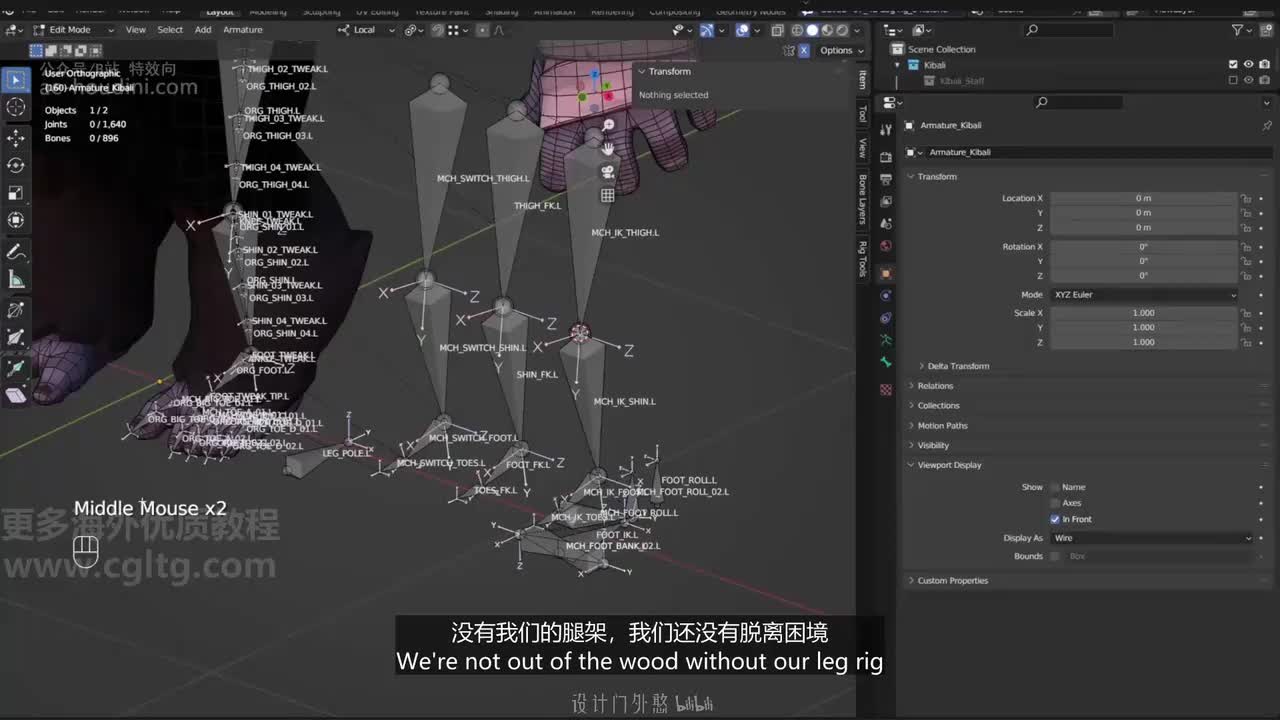The height and width of the screenshot is (720, 1280).
Task: Activate the Transform tool
Action: pyautogui.click(x=16, y=221)
